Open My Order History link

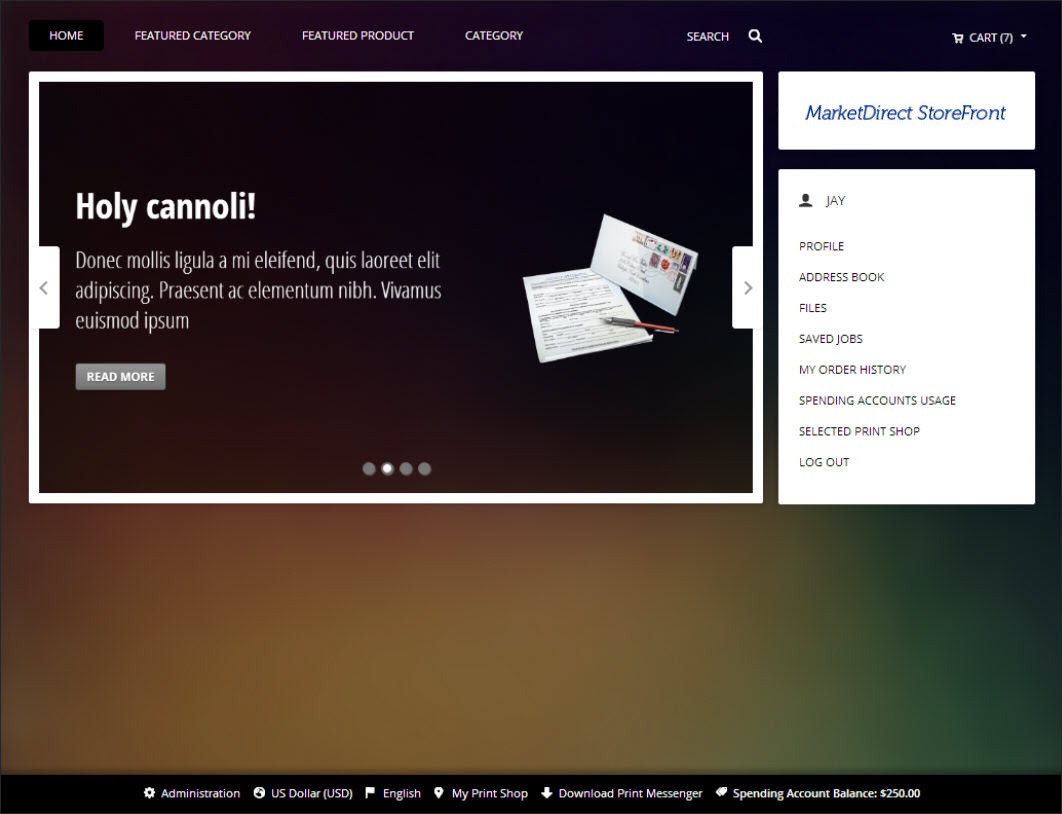[852, 370]
